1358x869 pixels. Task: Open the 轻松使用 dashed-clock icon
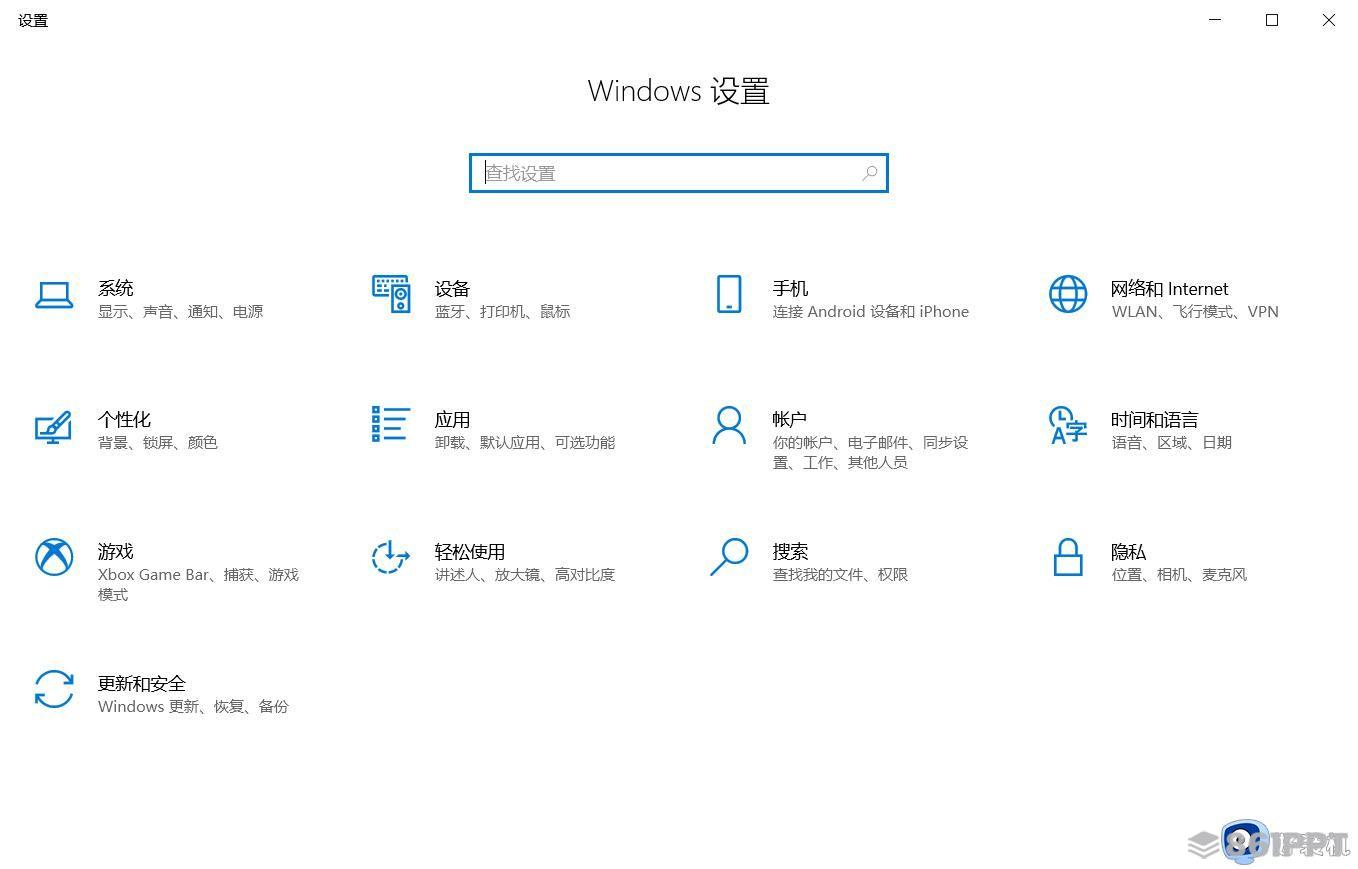[391, 557]
